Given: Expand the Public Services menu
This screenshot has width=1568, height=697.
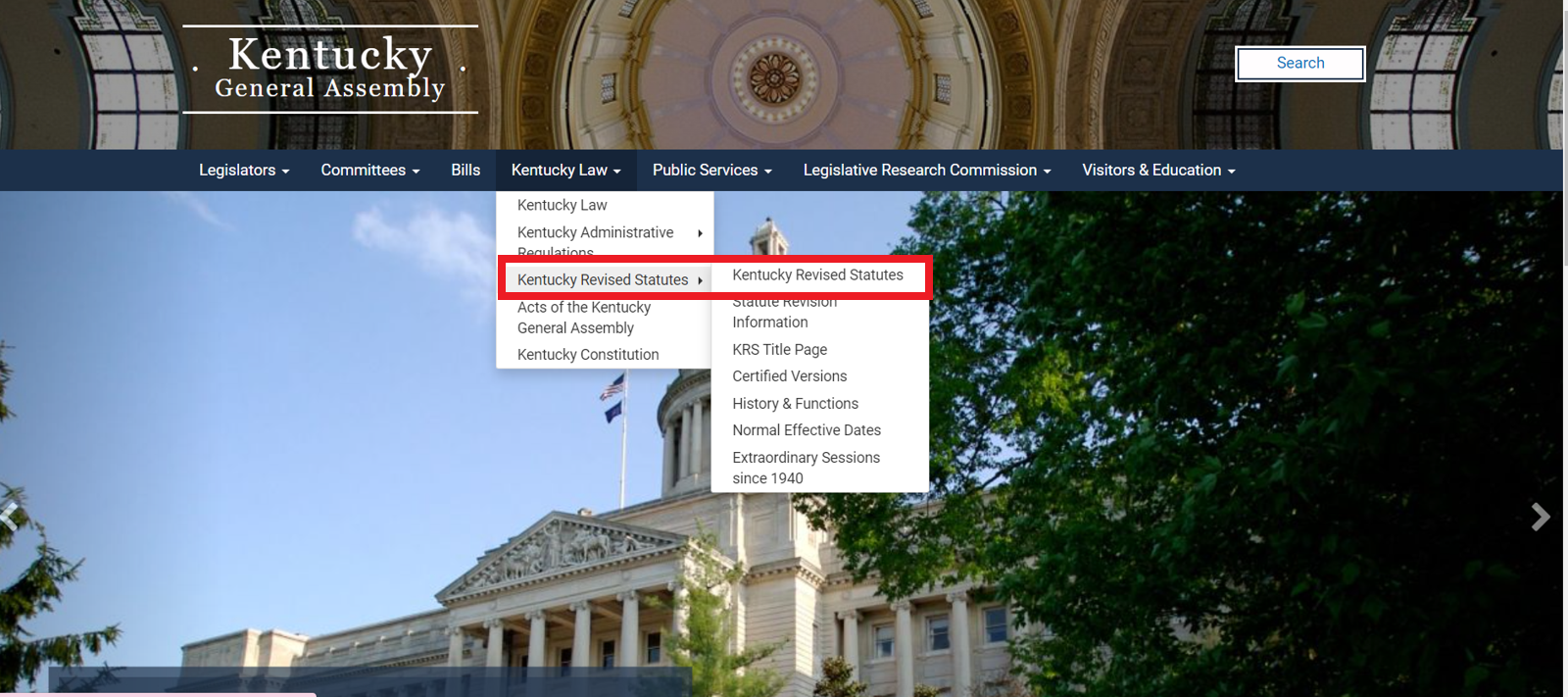Looking at the screenshot, I should pyautogui.click(x=711, y=170).
